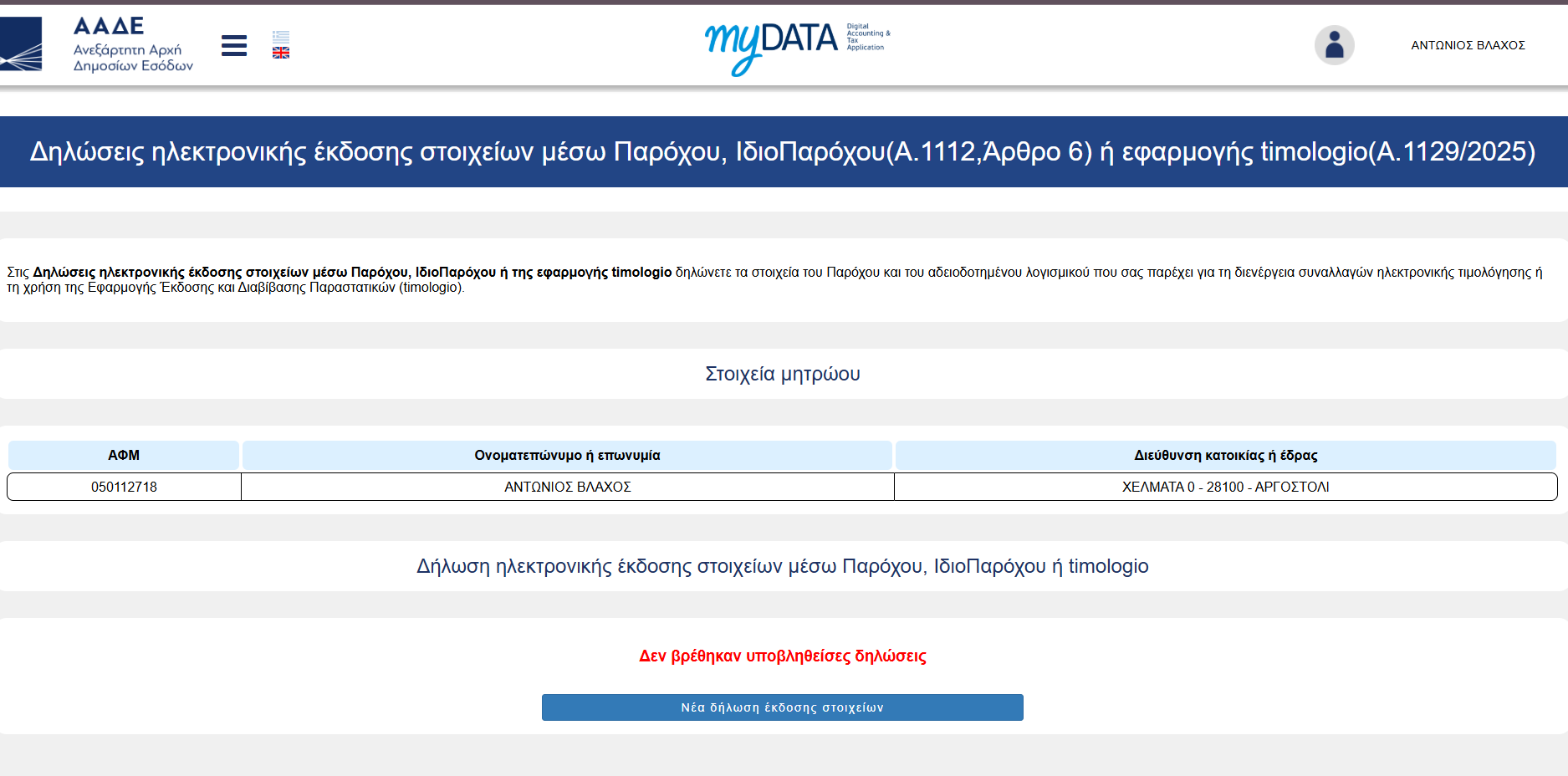
Task: Click the ΑΦΜ value 050112718
Action: click(x=124, y=487)
